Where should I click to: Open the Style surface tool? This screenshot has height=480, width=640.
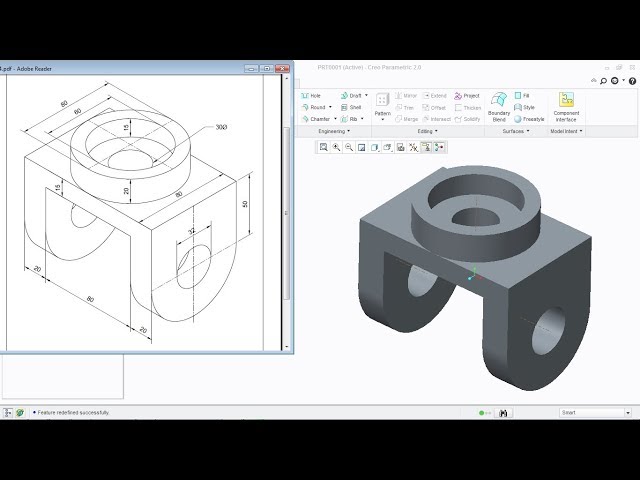(524, 107)
